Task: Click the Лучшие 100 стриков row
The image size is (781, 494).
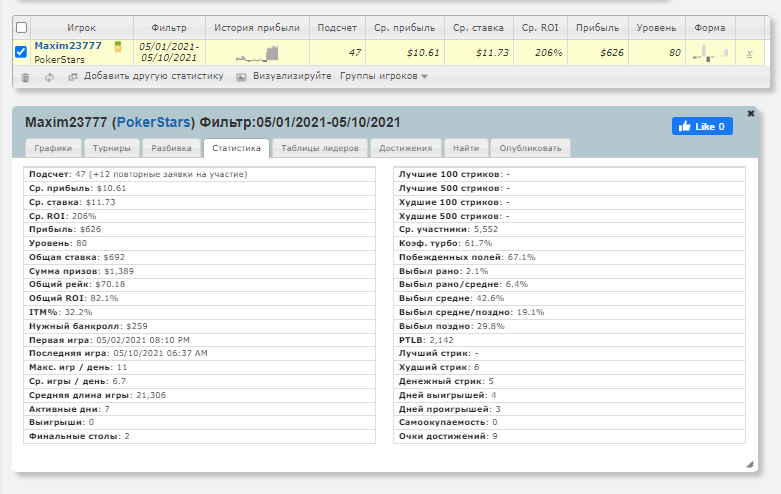Action: coord(569,174)
